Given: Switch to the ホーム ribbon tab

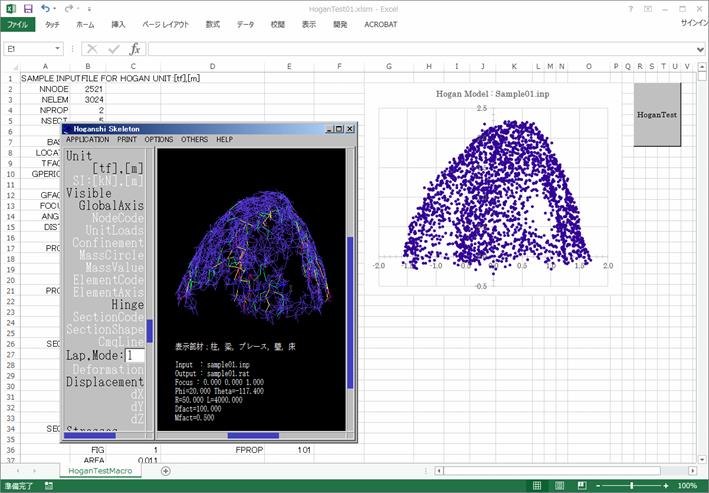Looking at the screenshot, I should [x=85, y=24].
